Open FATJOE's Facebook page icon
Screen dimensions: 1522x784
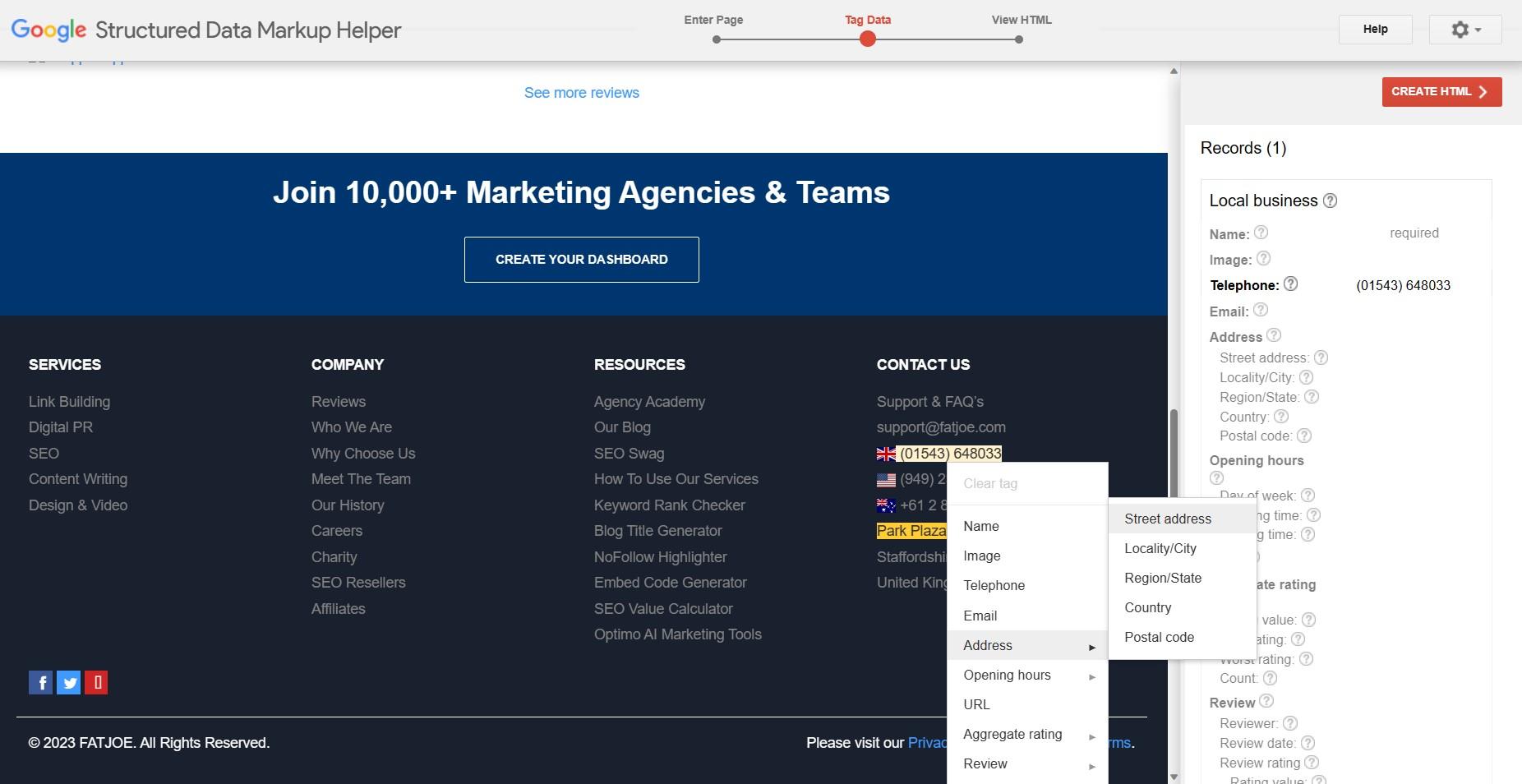coord(40,682)
